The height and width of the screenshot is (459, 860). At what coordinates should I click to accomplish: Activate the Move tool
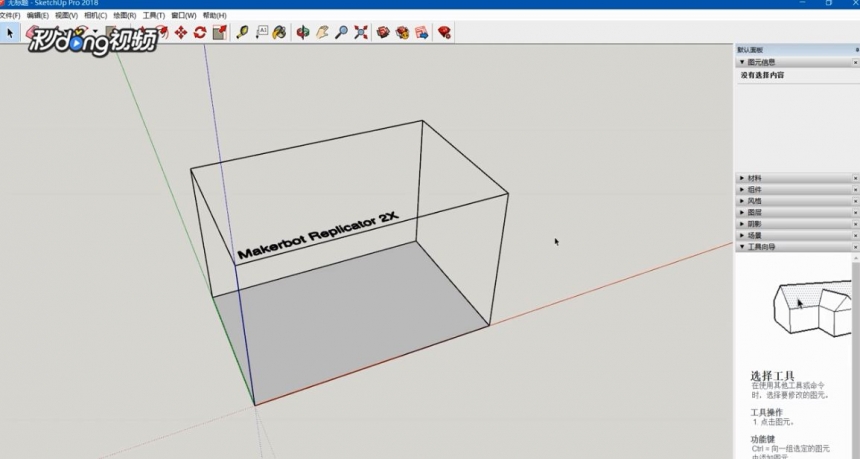pos(180,33)
